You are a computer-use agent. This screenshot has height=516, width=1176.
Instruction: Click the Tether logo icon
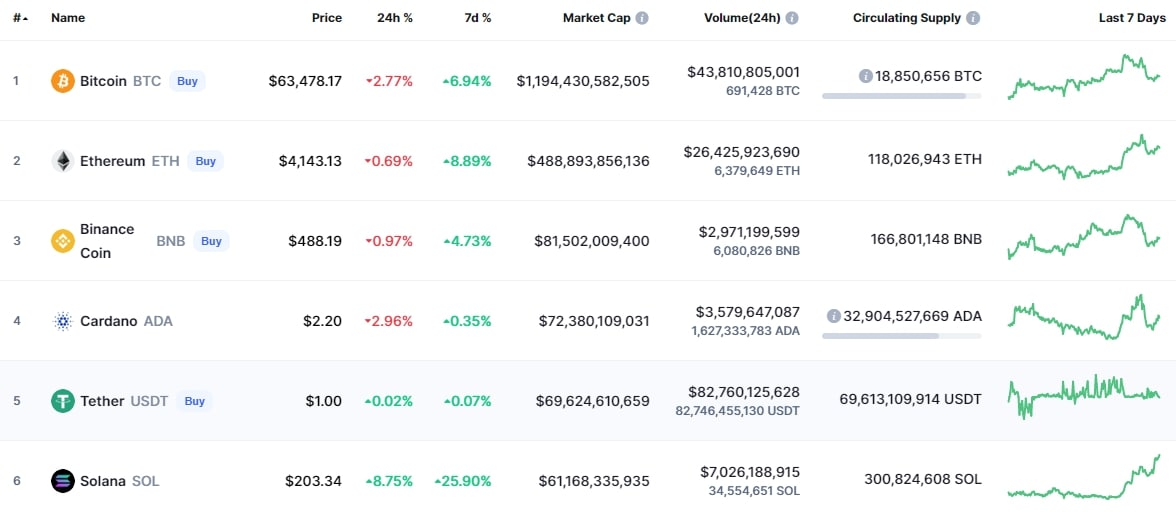point(62,401)
